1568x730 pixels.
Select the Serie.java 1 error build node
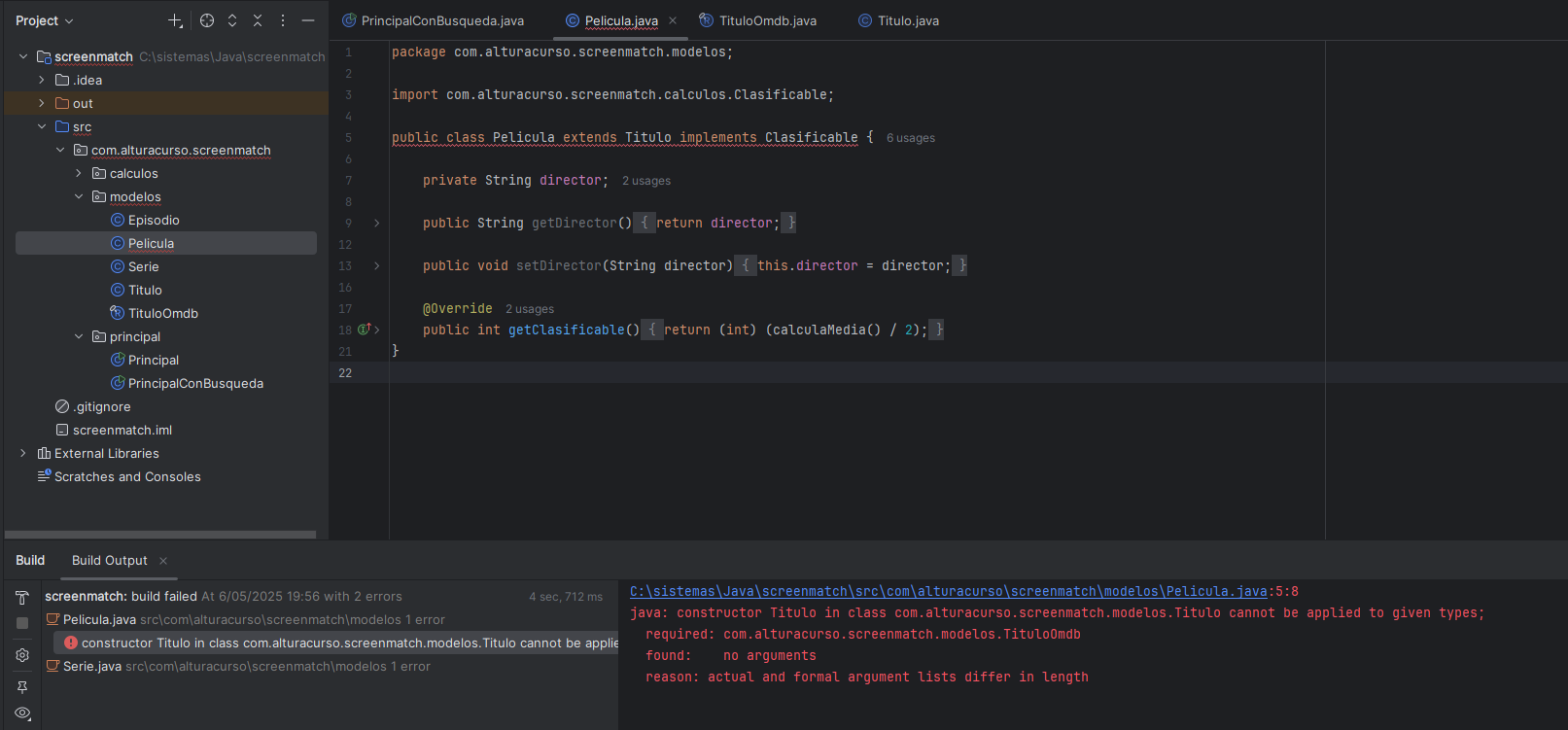[x=238, y=666]
